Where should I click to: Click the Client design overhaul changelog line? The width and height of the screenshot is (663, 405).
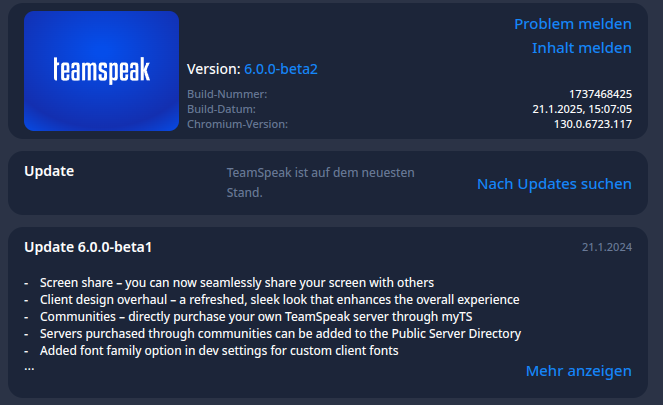click(279, 299)
